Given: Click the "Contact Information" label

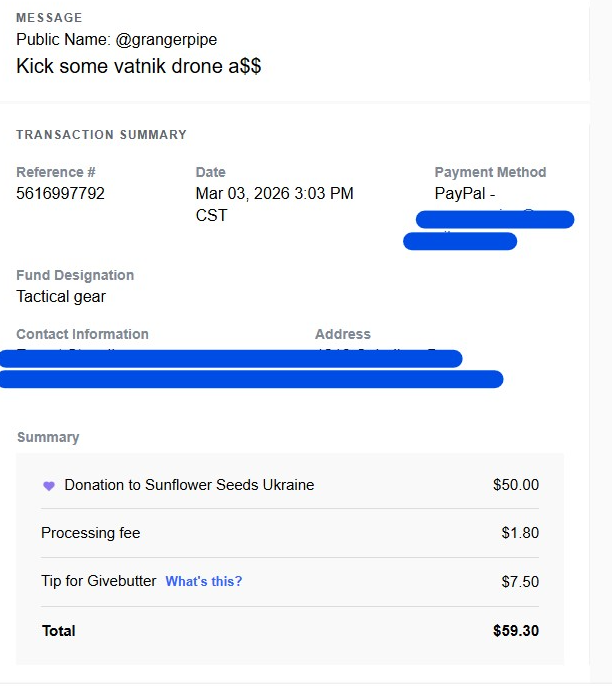Looking at the screenshot, I should [x=82, y=334].
